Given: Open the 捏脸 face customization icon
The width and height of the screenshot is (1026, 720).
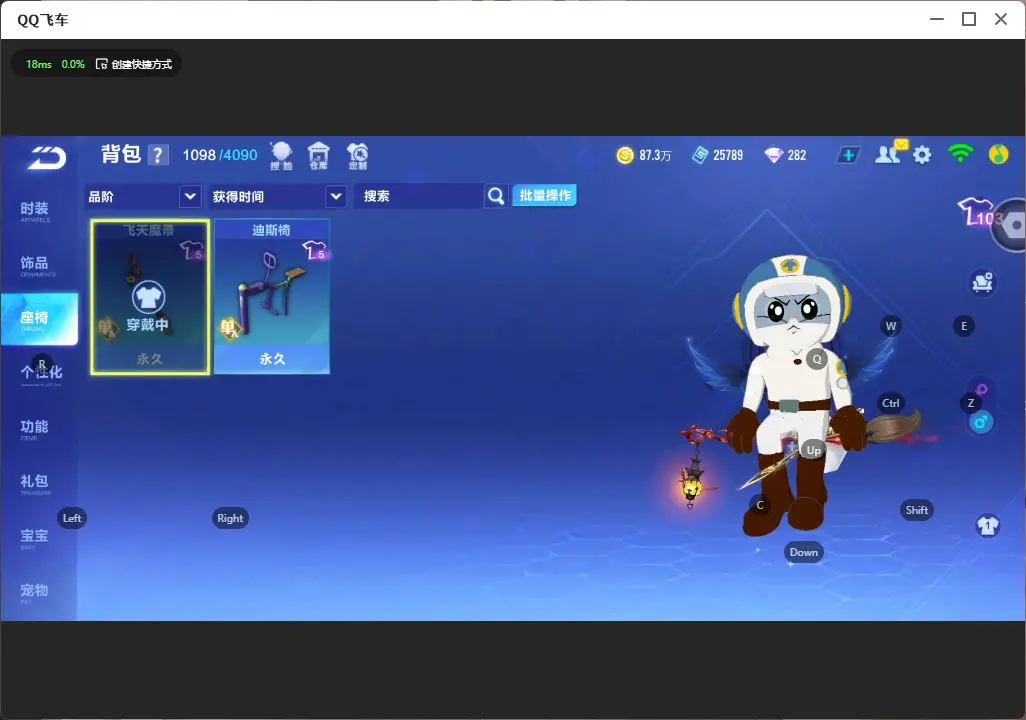Looking at the screenshot, I should click(x=281, y=156).
